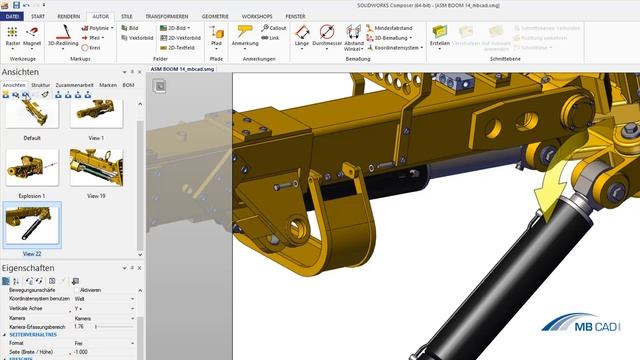This screenshot has width=640, height=360.
Task: Add a Link annotation
Action: [x=270, y=38]
